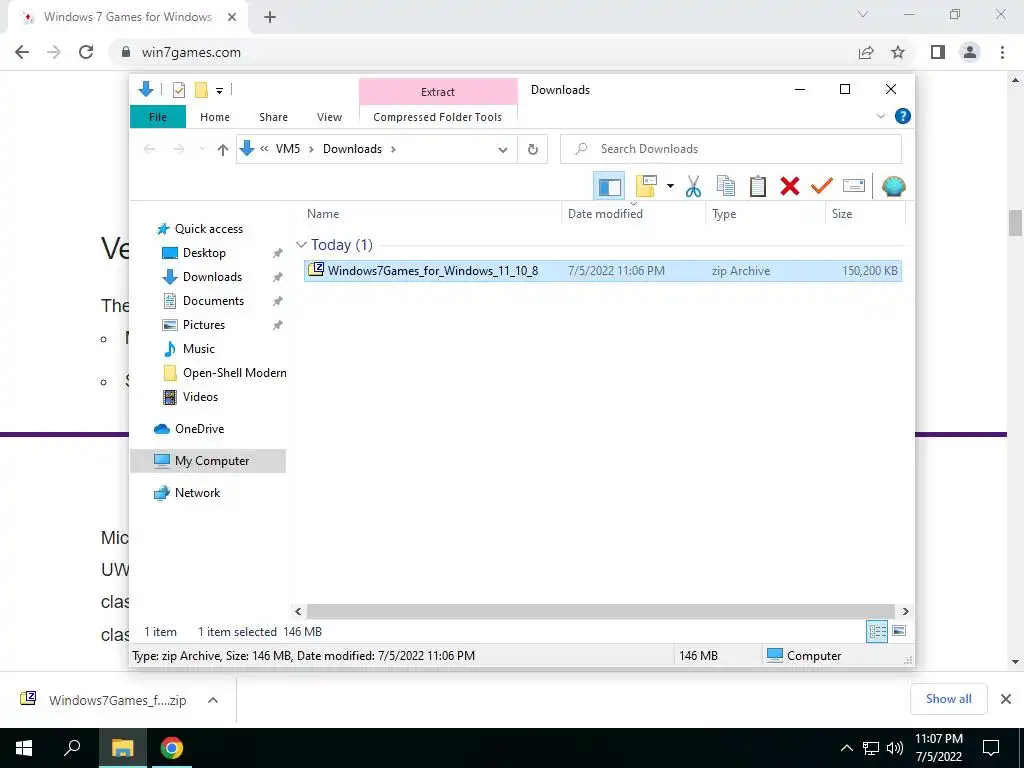Switch to large thumbnails view icon
This screenshot has height=768, width=1024.
coord(899,632)
